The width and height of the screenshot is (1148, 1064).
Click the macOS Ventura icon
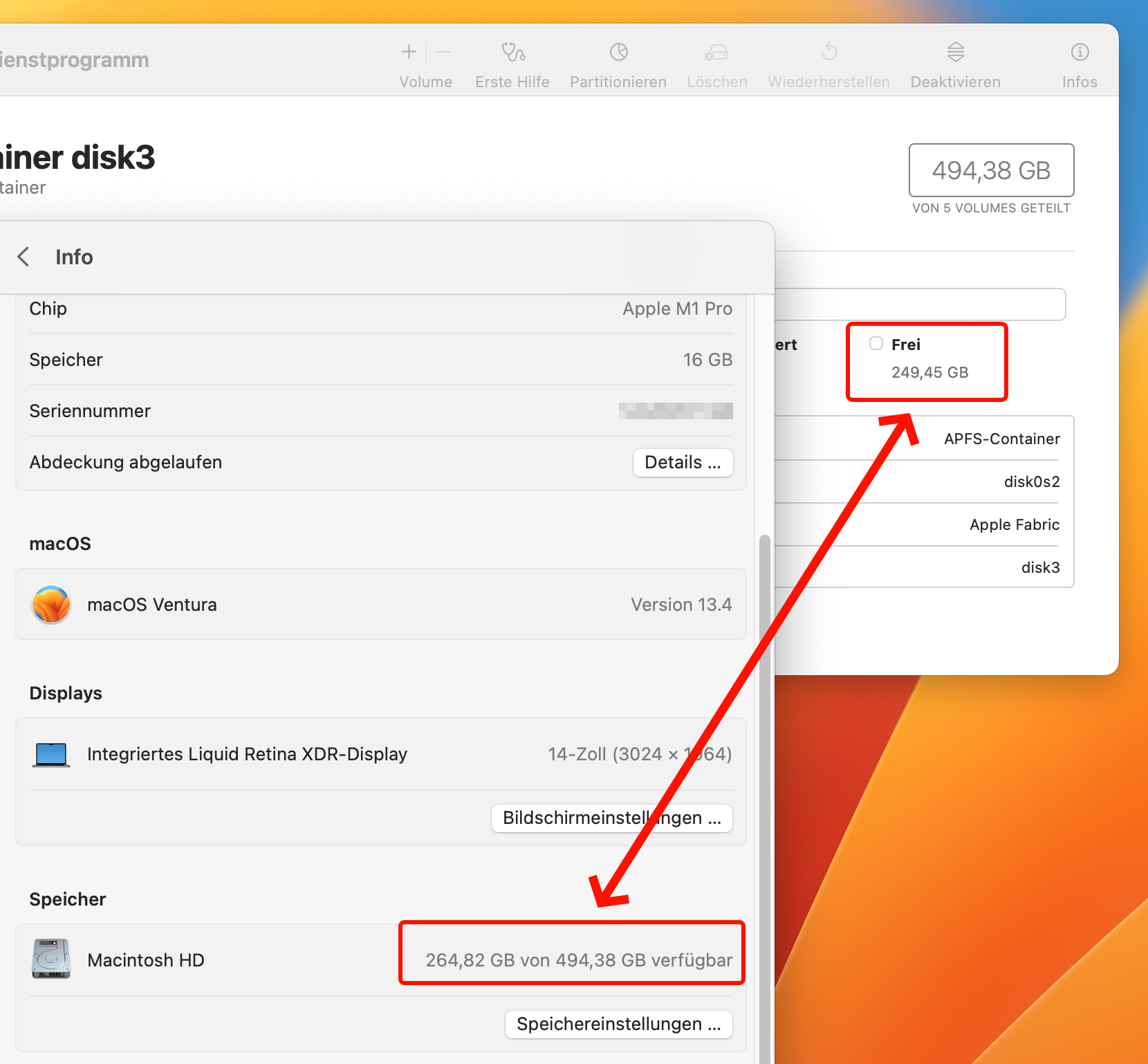(x=51, y=605)
